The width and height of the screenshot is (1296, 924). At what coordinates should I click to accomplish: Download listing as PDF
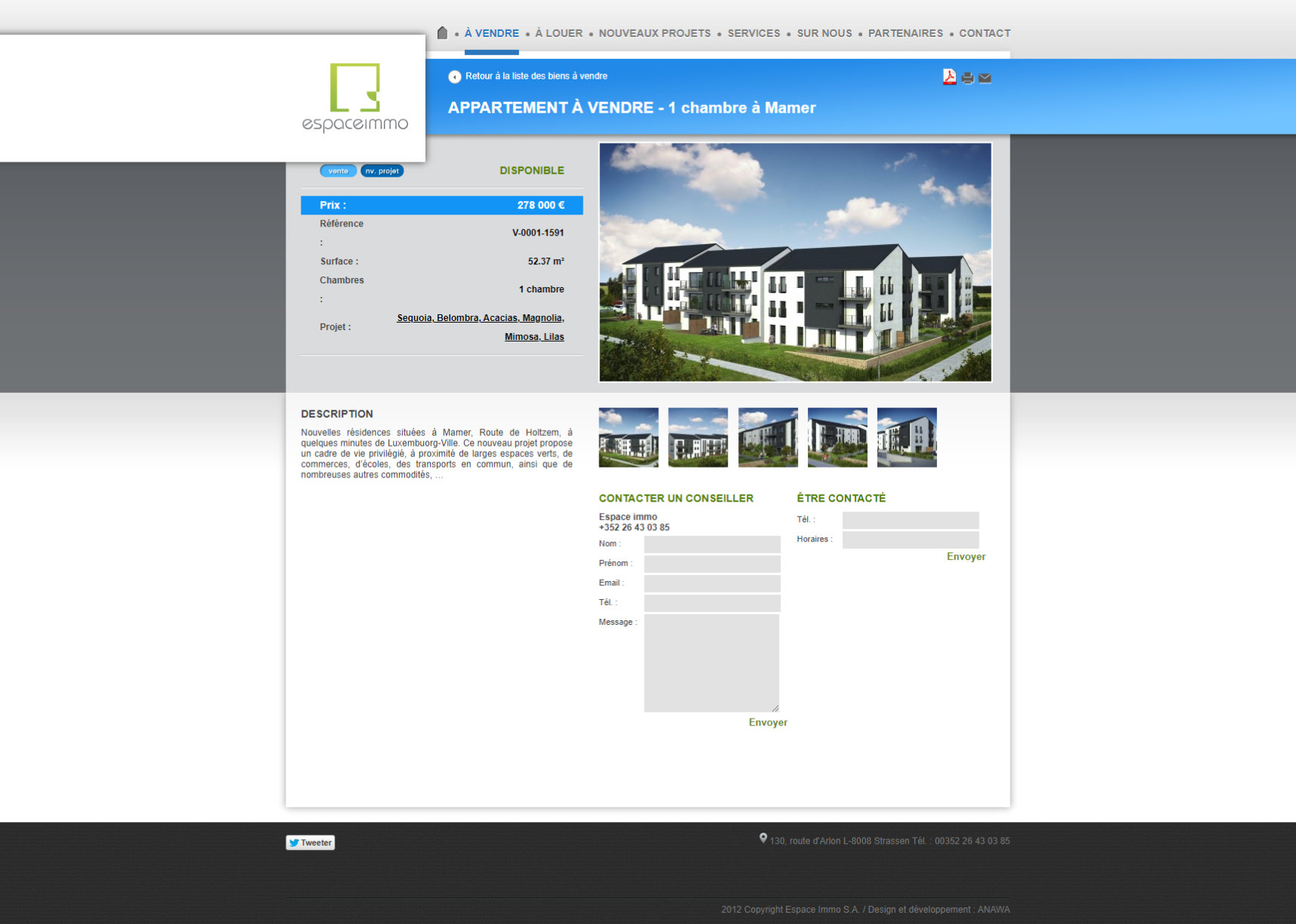point(949,77)
